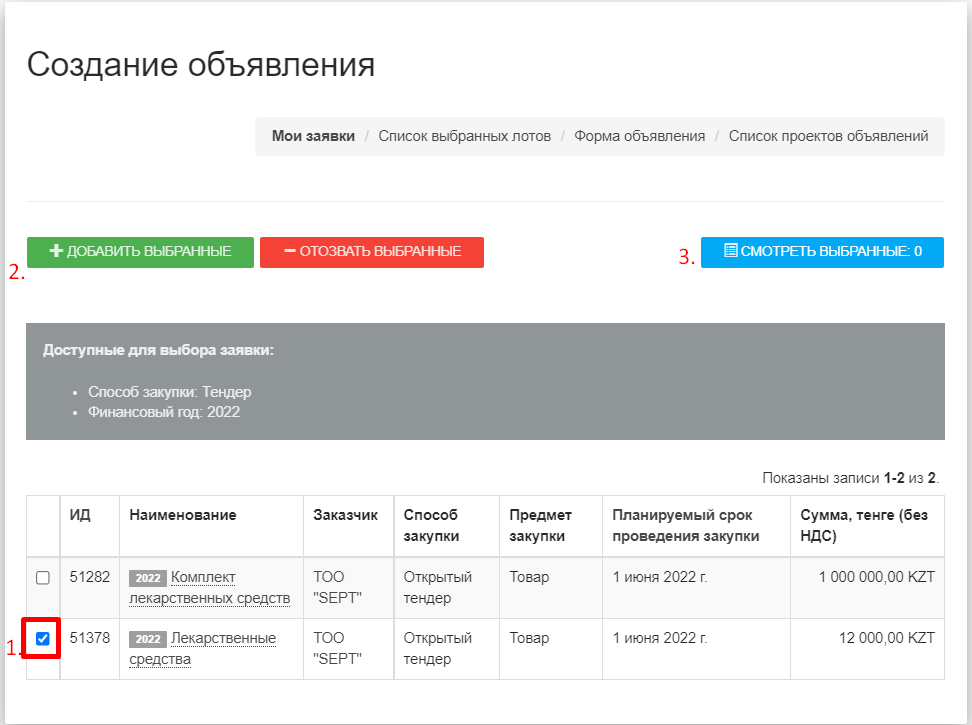This screenshot has width=972, height=725.
Task: Uncheck the checkbox for request 51378
Action: (x=43, y=638)
